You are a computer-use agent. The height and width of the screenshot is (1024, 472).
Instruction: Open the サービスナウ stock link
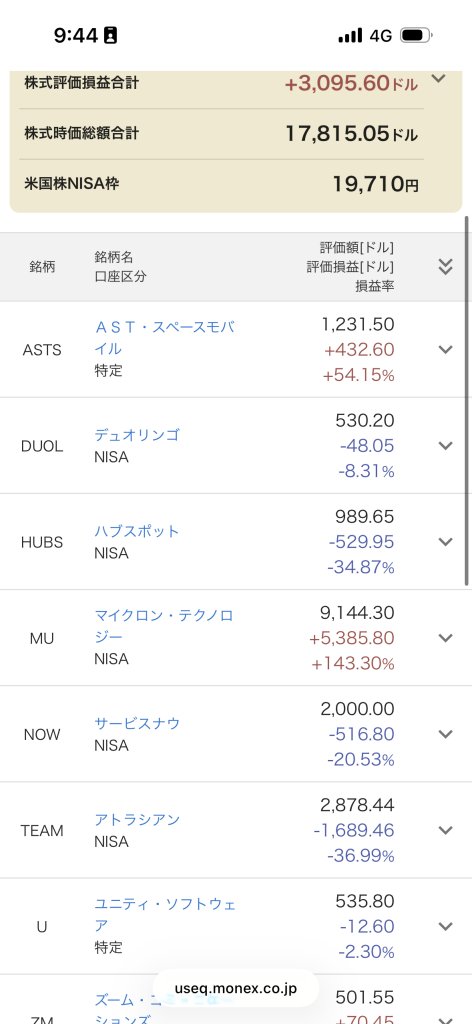[136, 723]
